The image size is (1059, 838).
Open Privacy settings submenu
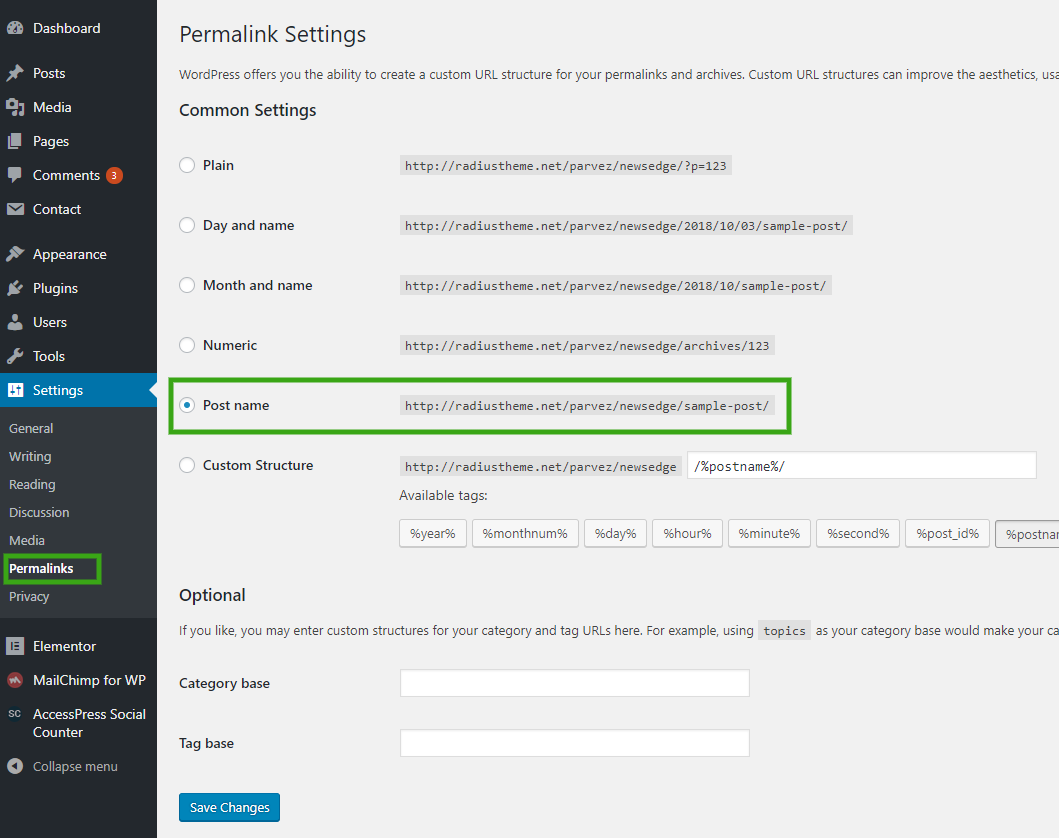[29, 596]
